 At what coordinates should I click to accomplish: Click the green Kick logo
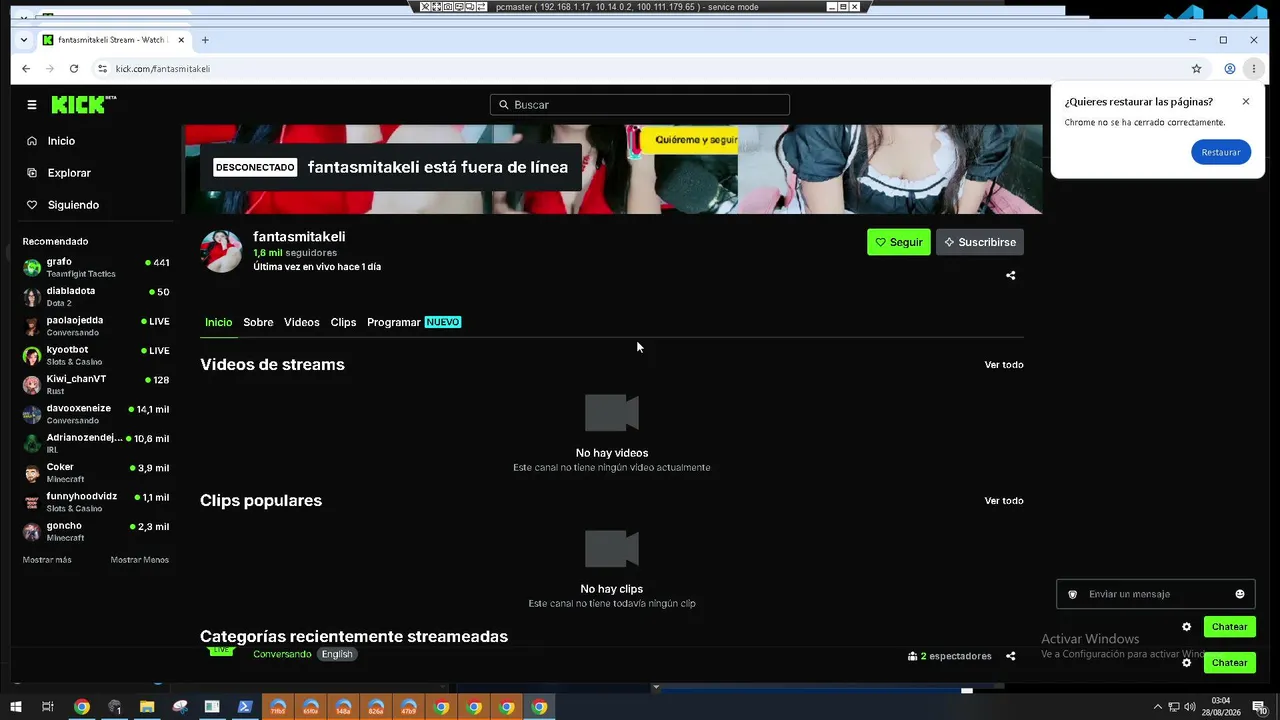(x=84, y=104)
